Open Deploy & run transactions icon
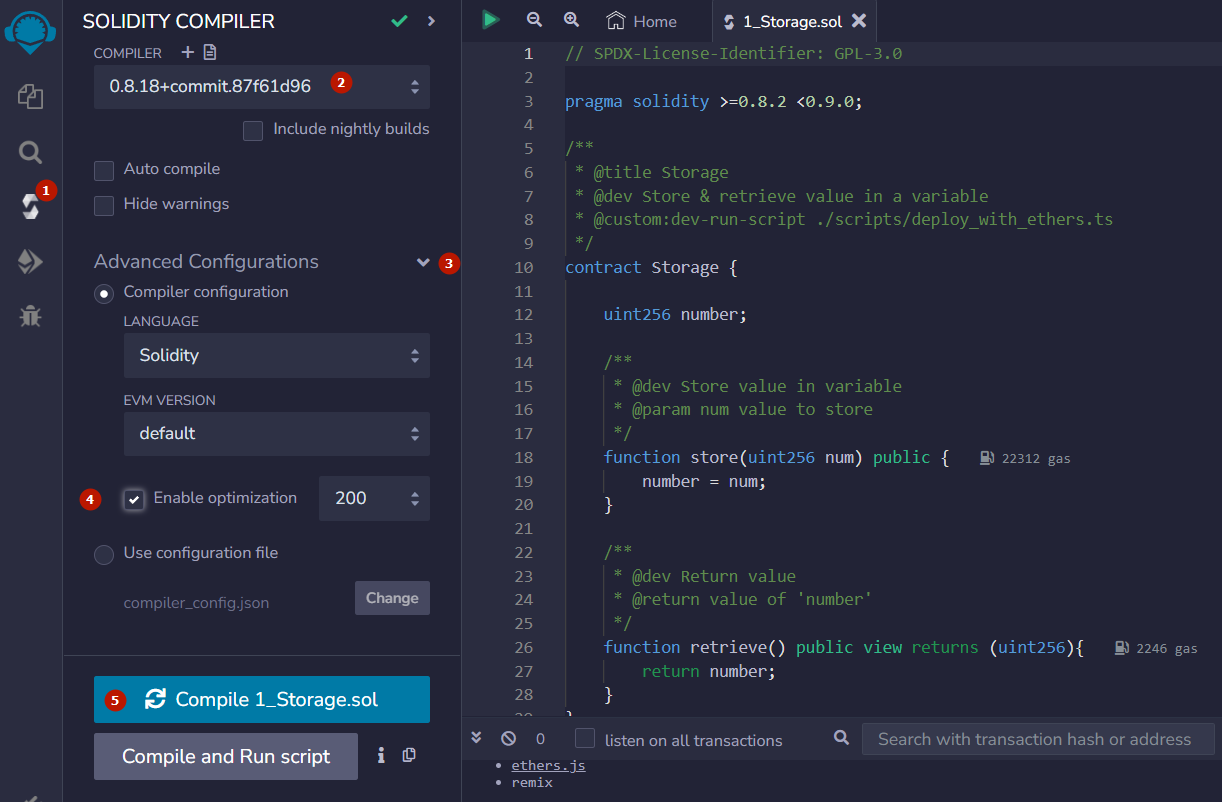Image resolution: width=1222 pixels, height=802 pixels. click(x=30, y=262)
